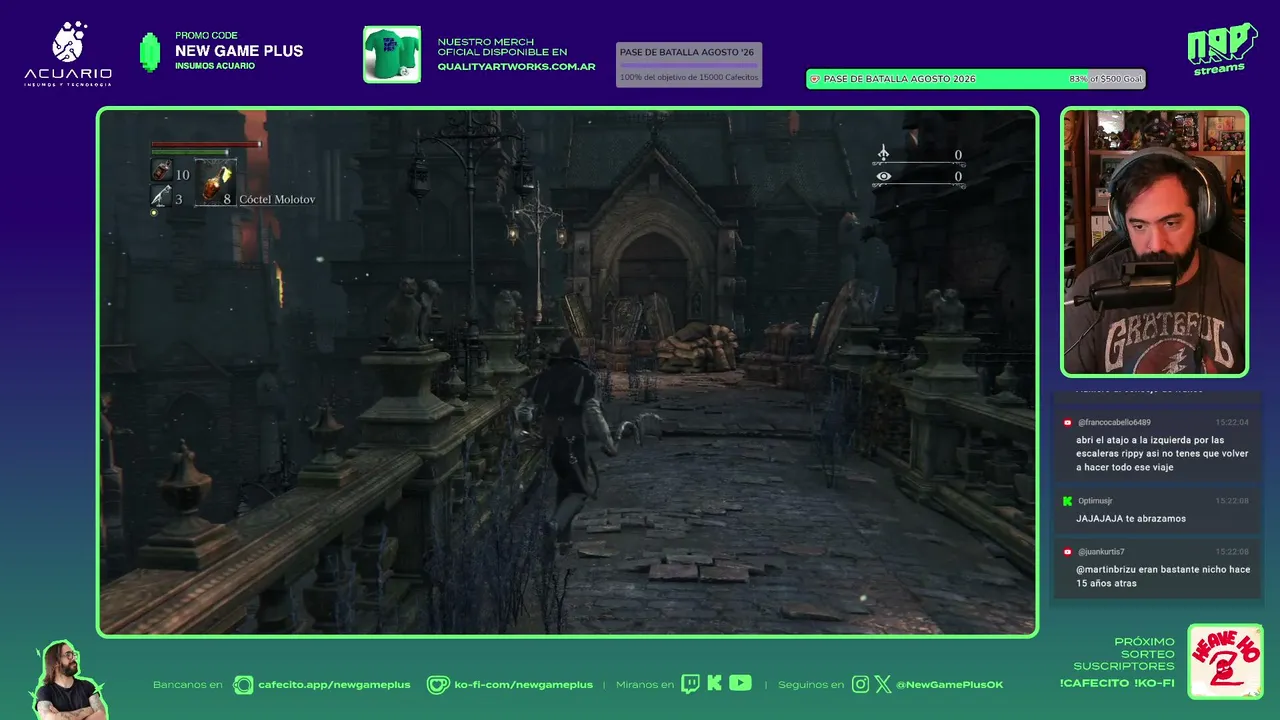
Task: Click YouTube icon beside @juankurtis7
Action: 1068,552
